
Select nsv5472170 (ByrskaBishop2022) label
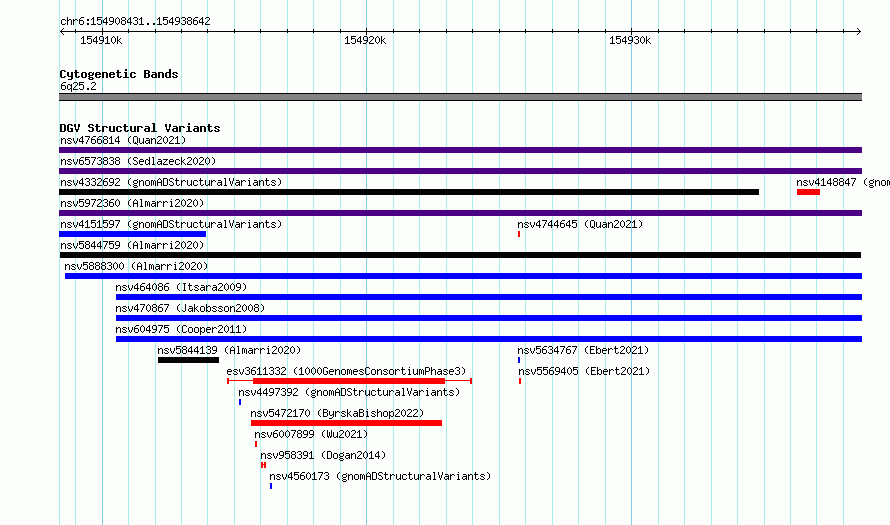point(337,413)
